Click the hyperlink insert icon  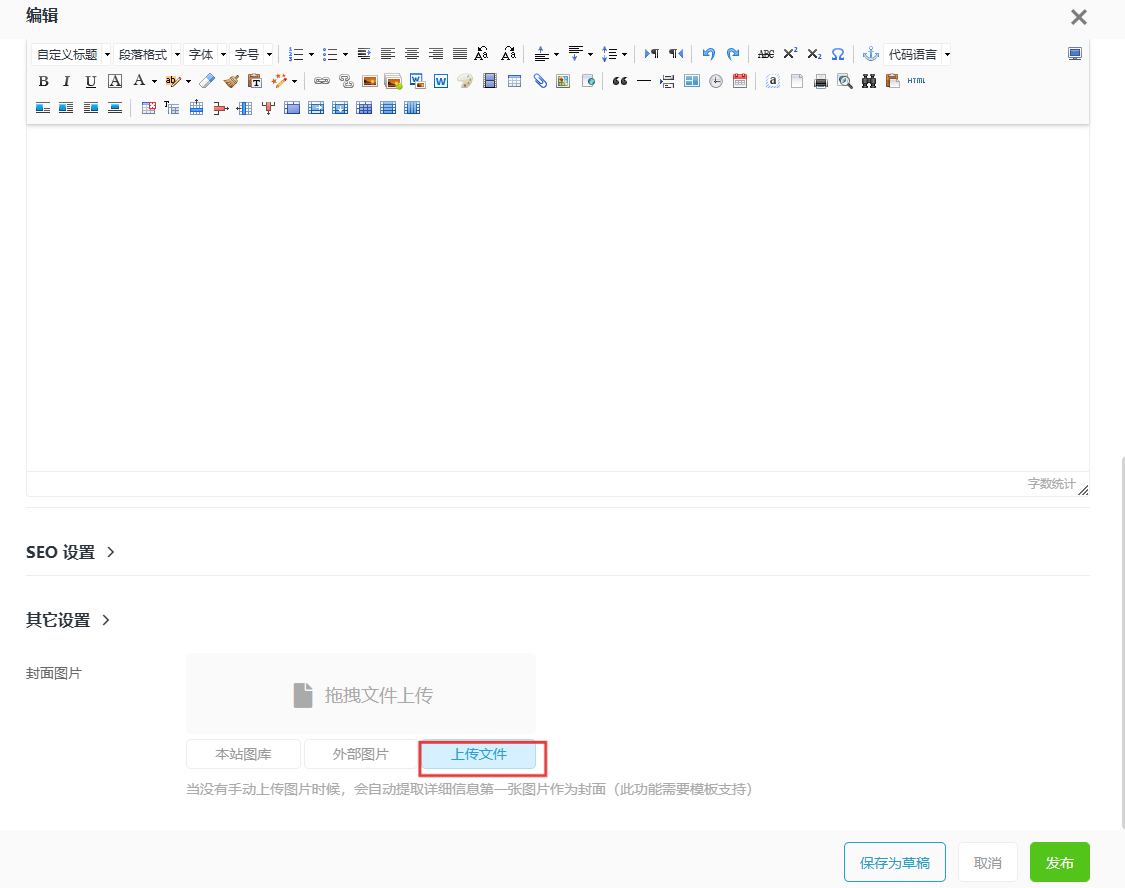321,81
